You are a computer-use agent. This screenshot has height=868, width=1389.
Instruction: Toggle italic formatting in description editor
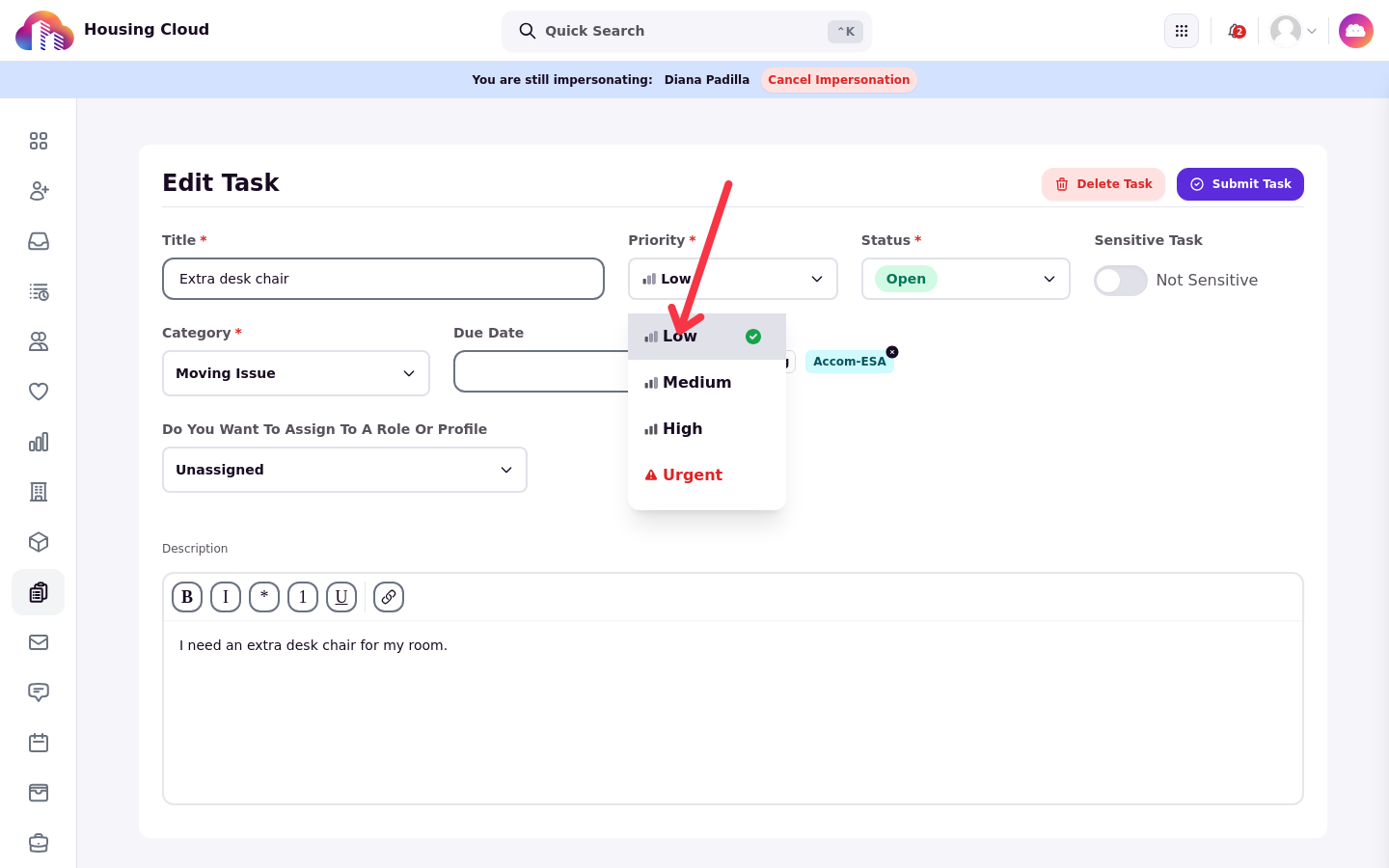coord(226,597)
